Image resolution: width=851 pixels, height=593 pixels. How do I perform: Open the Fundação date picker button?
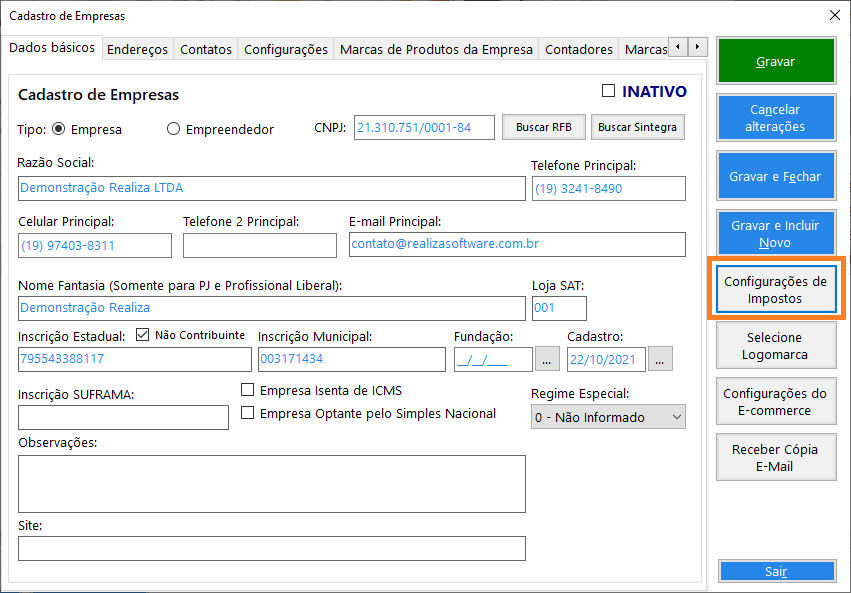click(547, 359)
